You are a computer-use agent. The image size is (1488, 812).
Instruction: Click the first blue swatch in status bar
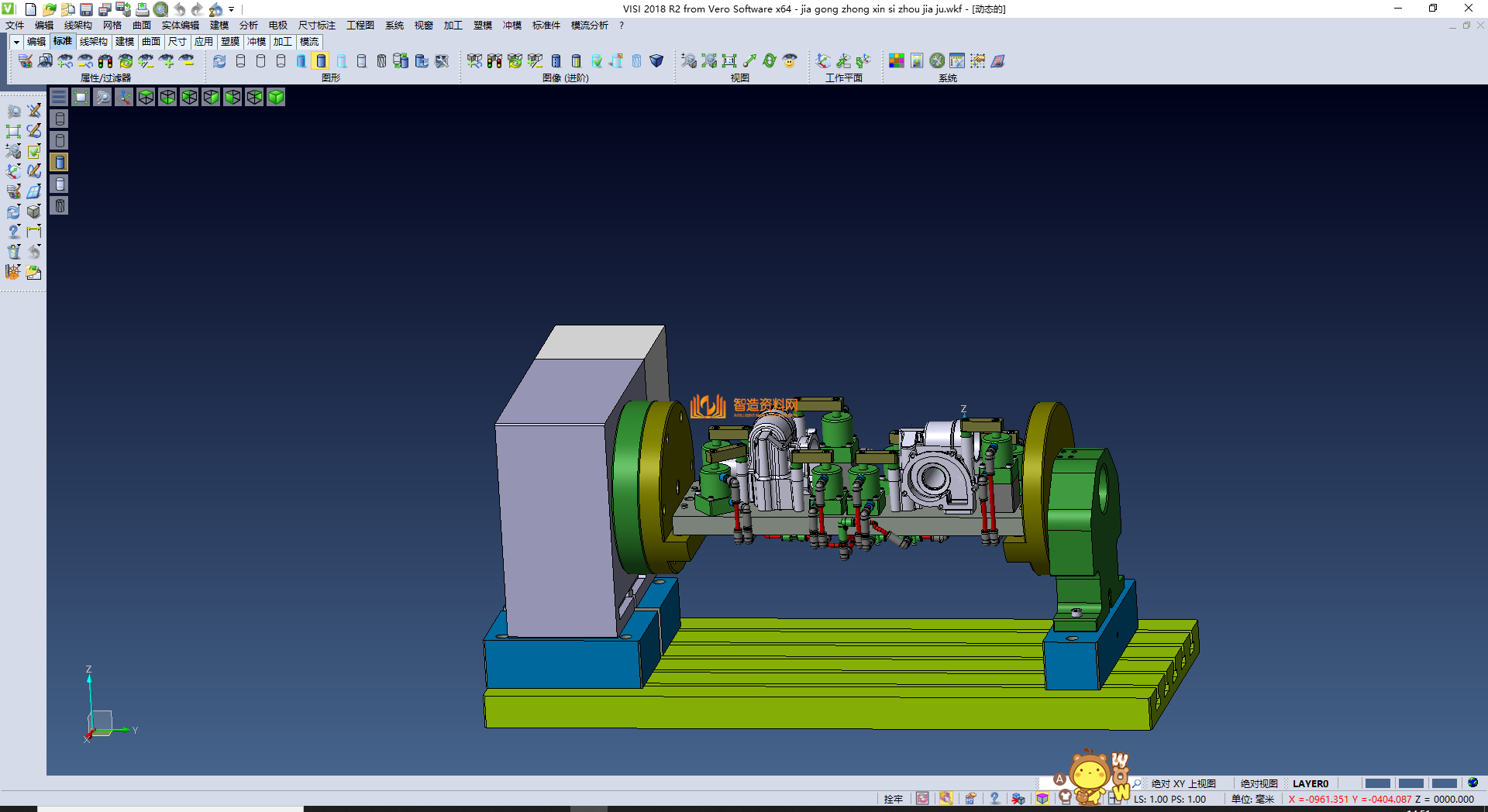1377,783
